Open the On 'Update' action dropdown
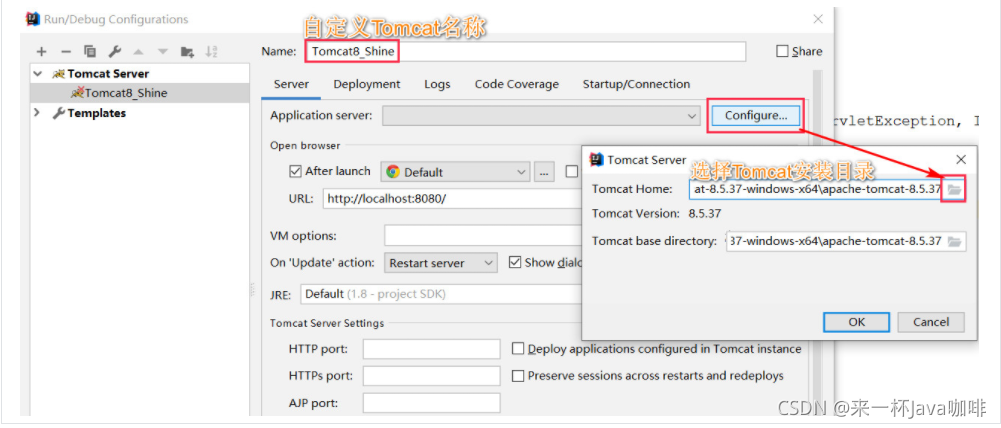 pyautogui.click(x=440, y=263)
